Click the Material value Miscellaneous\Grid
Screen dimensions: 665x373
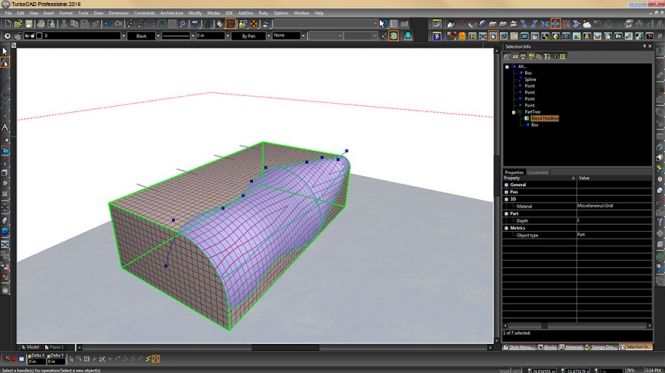pyautogui.click(x=595, y=206)
